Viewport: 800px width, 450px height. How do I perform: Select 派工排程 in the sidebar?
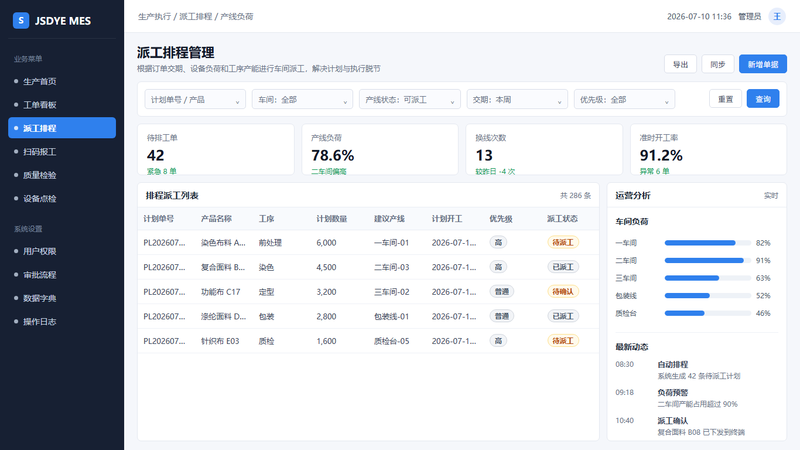62,128
